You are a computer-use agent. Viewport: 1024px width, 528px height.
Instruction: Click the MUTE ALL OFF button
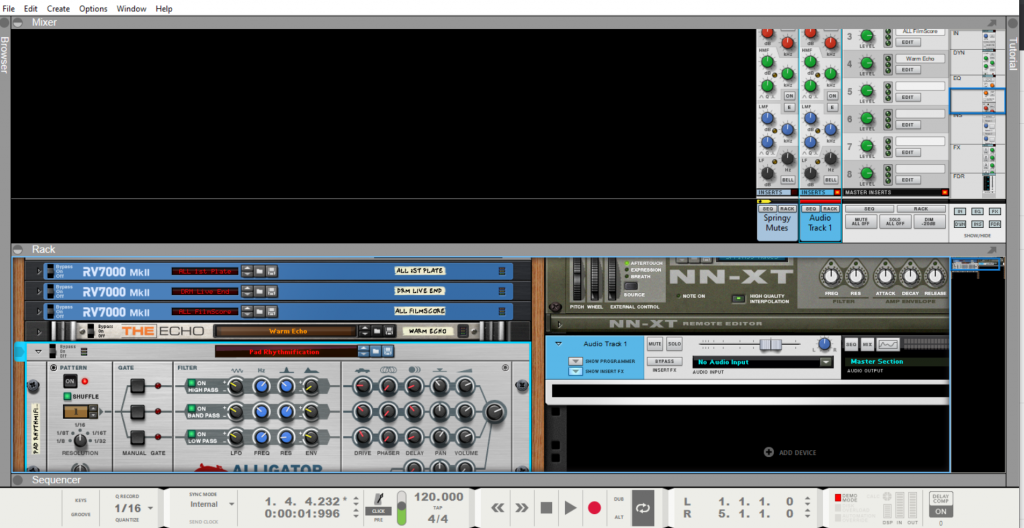click(x=861, y=222)
